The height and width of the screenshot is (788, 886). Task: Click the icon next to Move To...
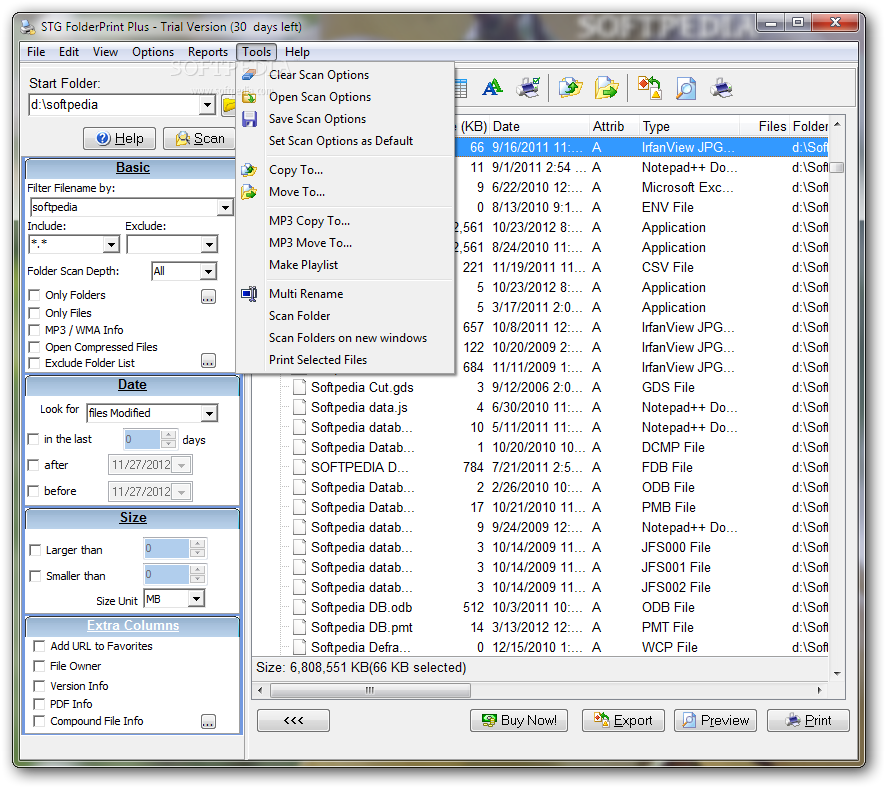pyautogui.click(x=249, y=192)
